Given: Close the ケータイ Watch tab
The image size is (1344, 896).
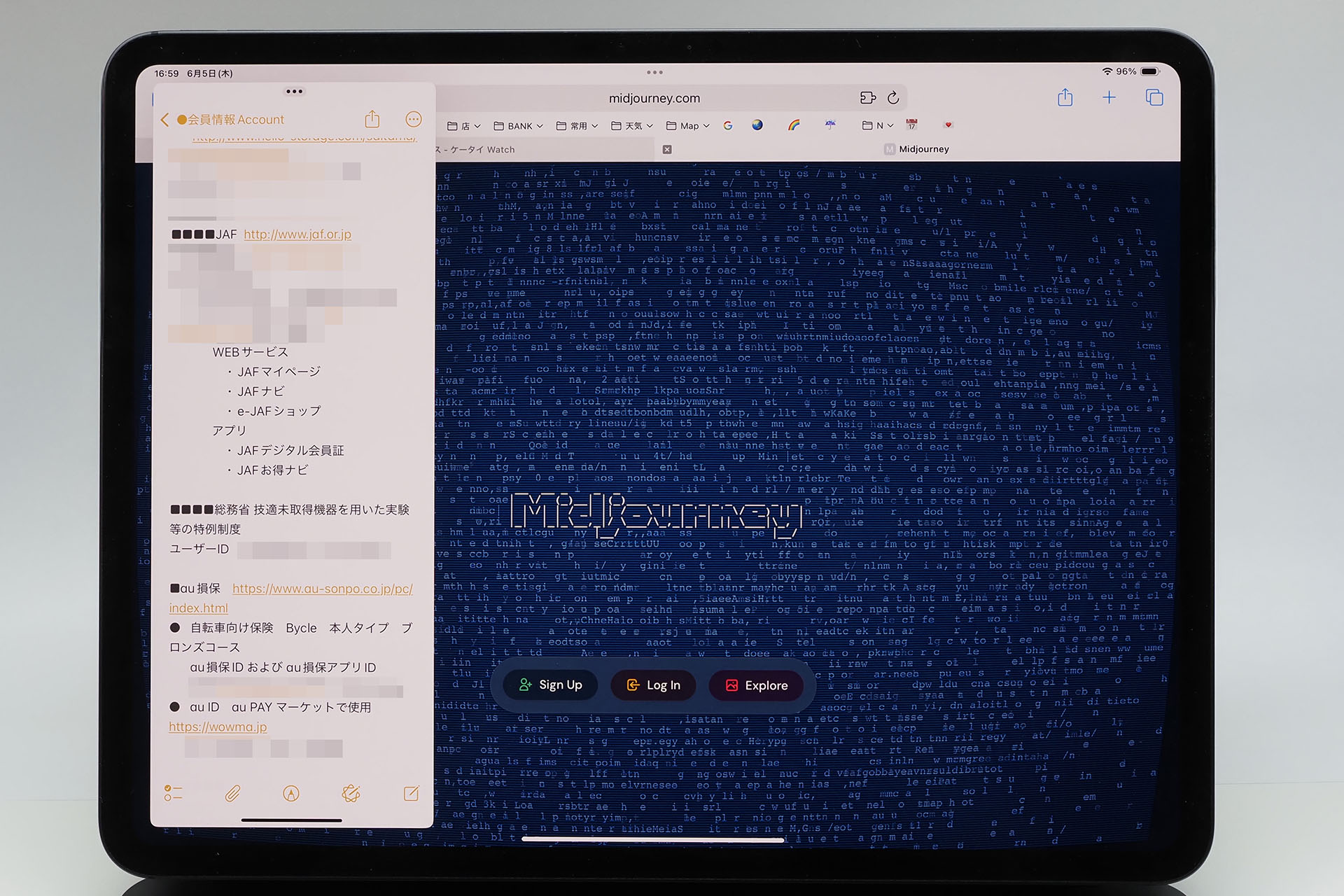Looking at the screenshot, I should pyautogui.click(x=667, y=149).
